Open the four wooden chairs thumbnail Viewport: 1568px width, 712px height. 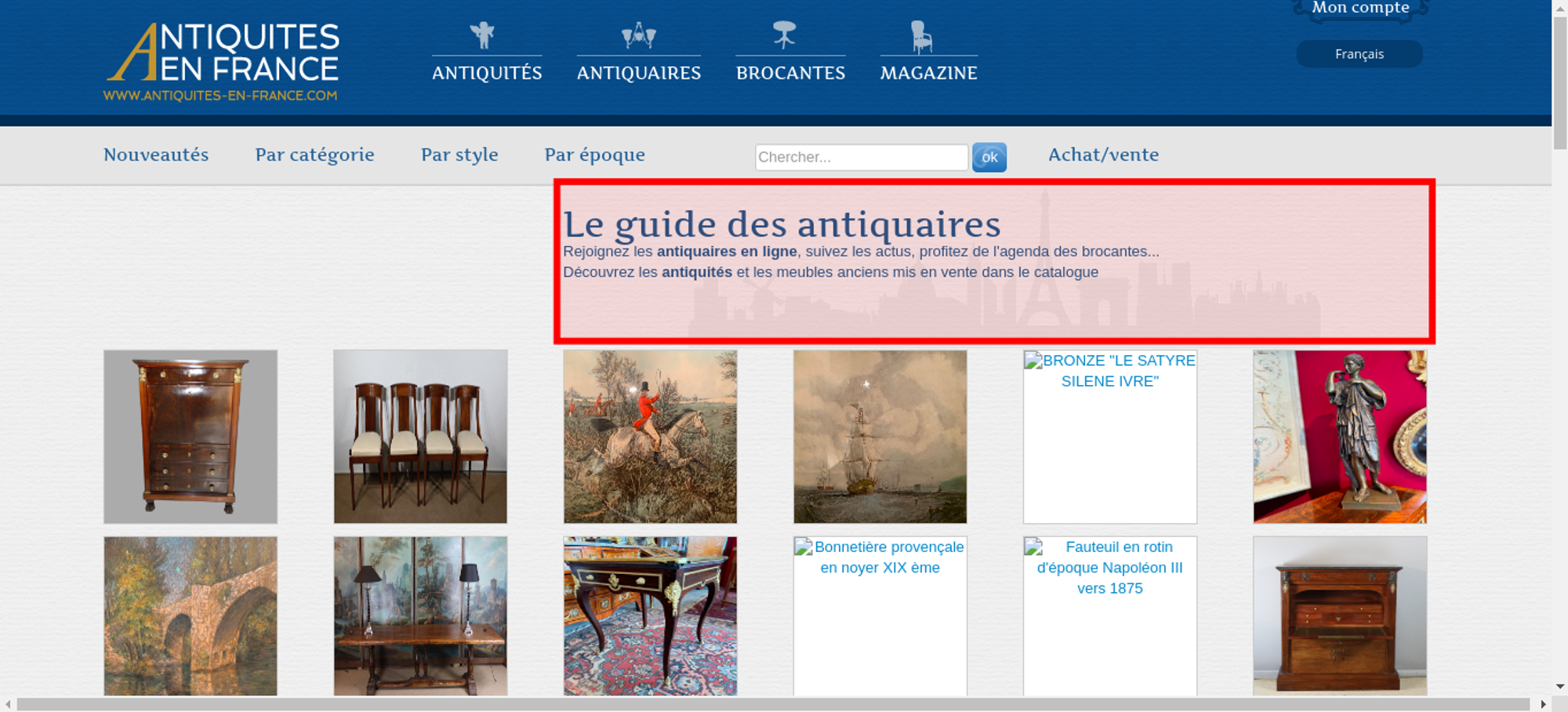click(x=420, y=436)
